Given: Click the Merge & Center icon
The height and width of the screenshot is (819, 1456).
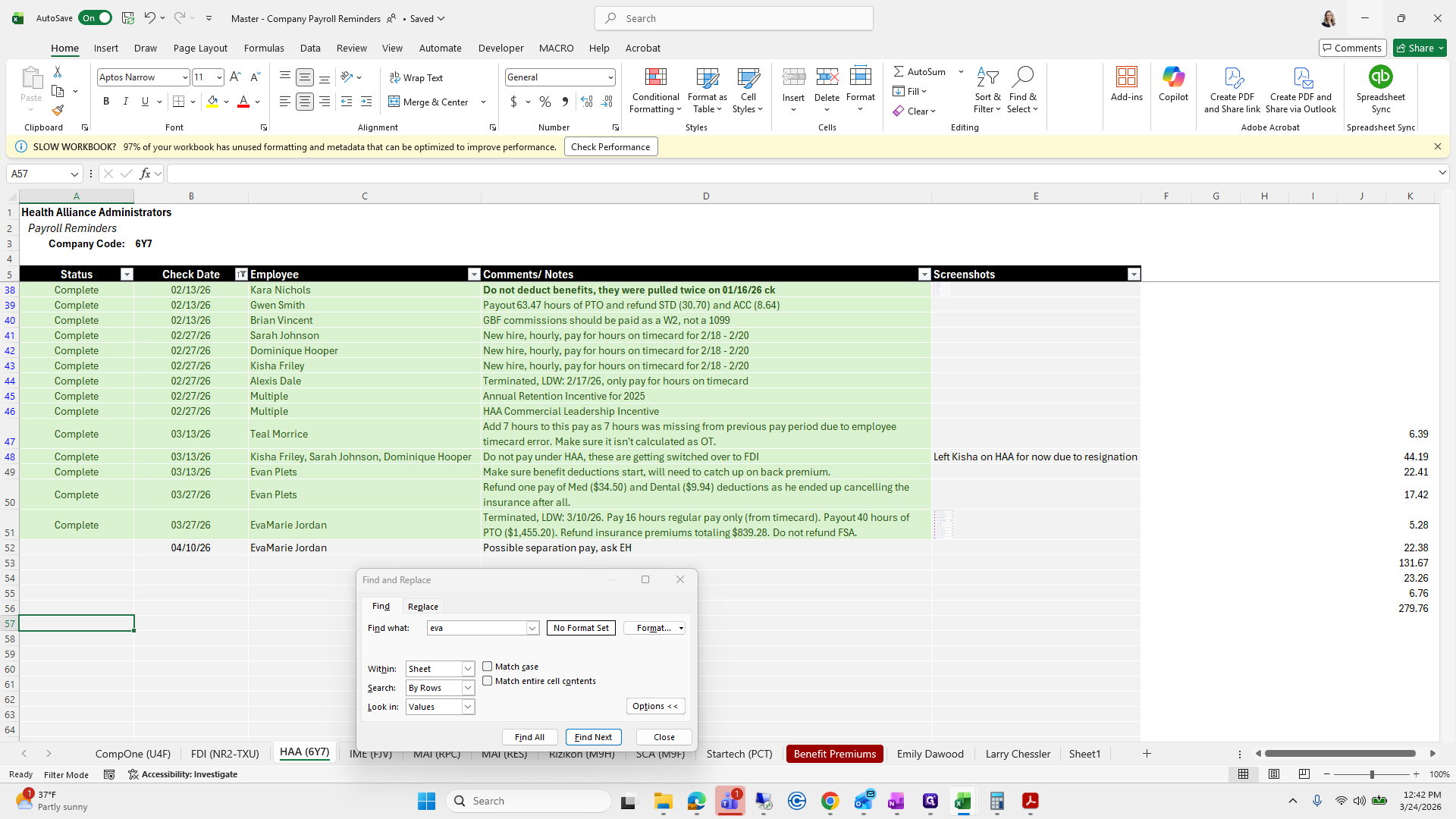Looking at the screenshot, I should (394, 102).
